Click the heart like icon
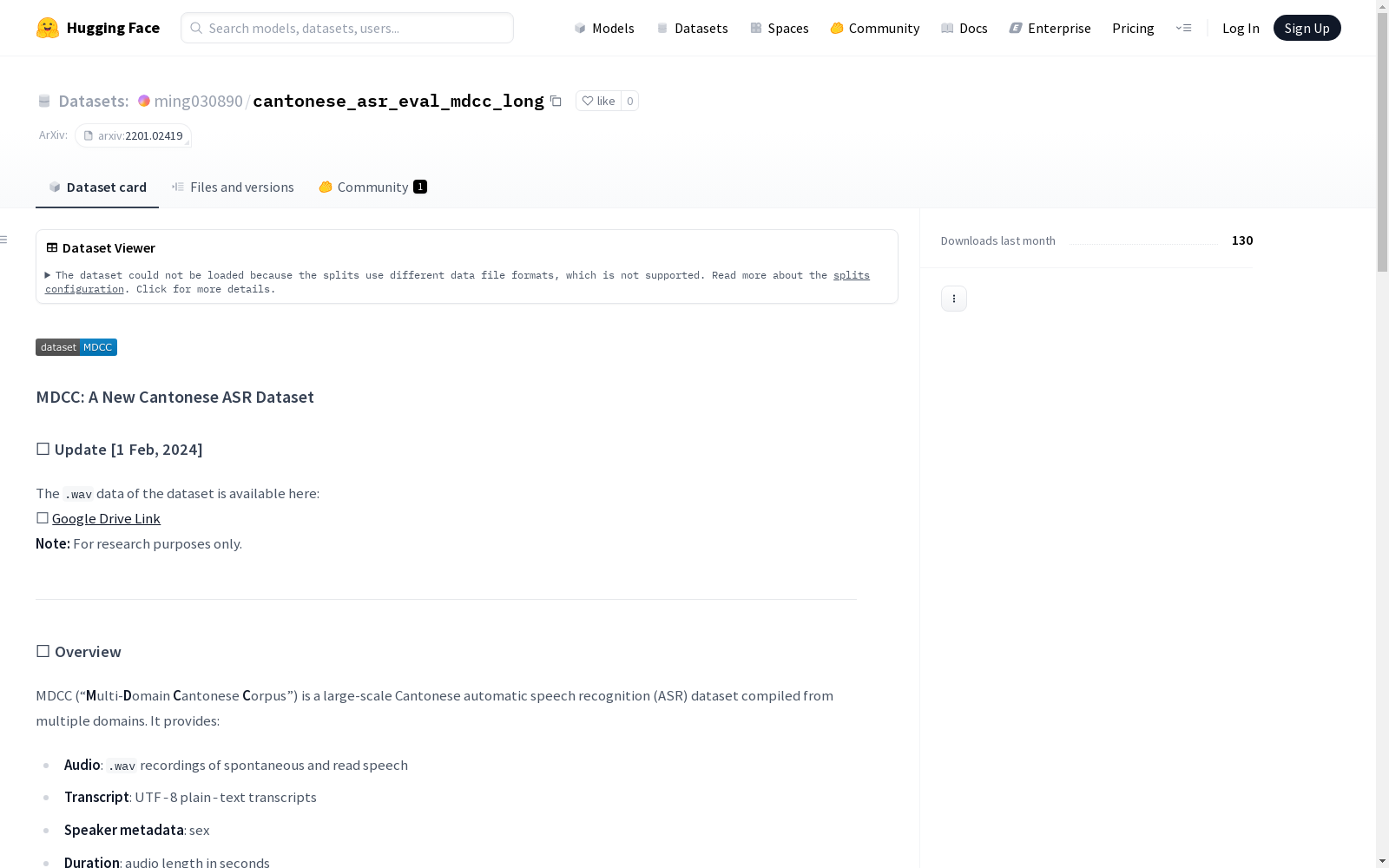Viewport: 1389px width, 868px height. pyautogui.click(x=588, y=101)
